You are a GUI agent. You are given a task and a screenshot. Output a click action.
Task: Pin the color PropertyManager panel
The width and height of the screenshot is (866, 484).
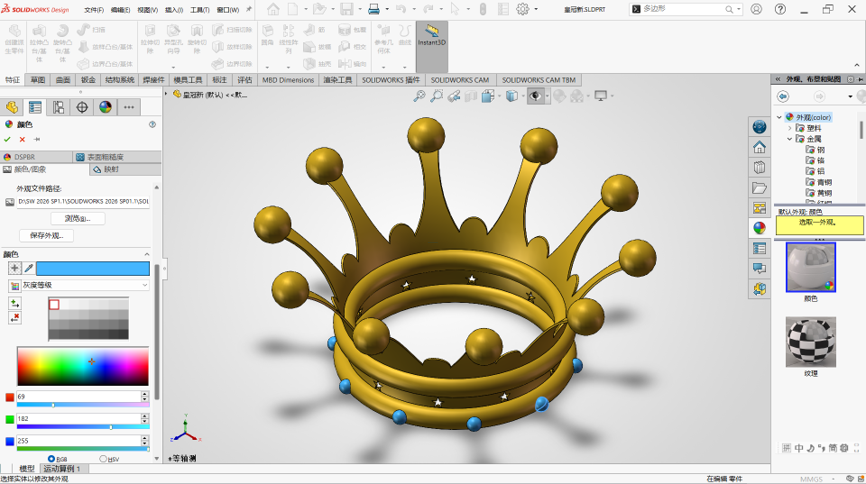[x=37, y=139]
